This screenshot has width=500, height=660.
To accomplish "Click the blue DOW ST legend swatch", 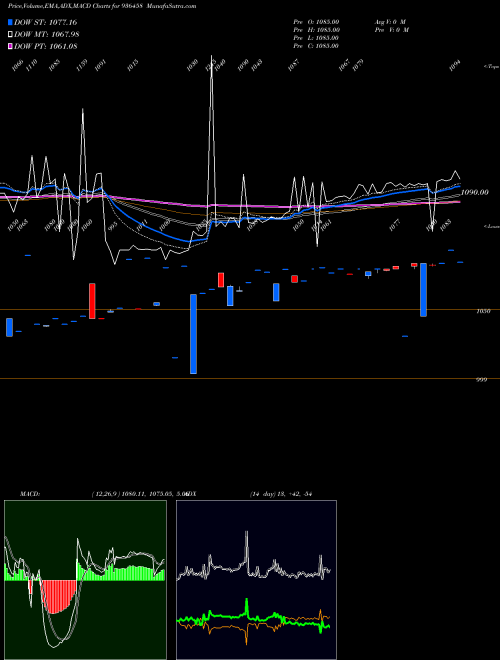I will tap(10, 22).
